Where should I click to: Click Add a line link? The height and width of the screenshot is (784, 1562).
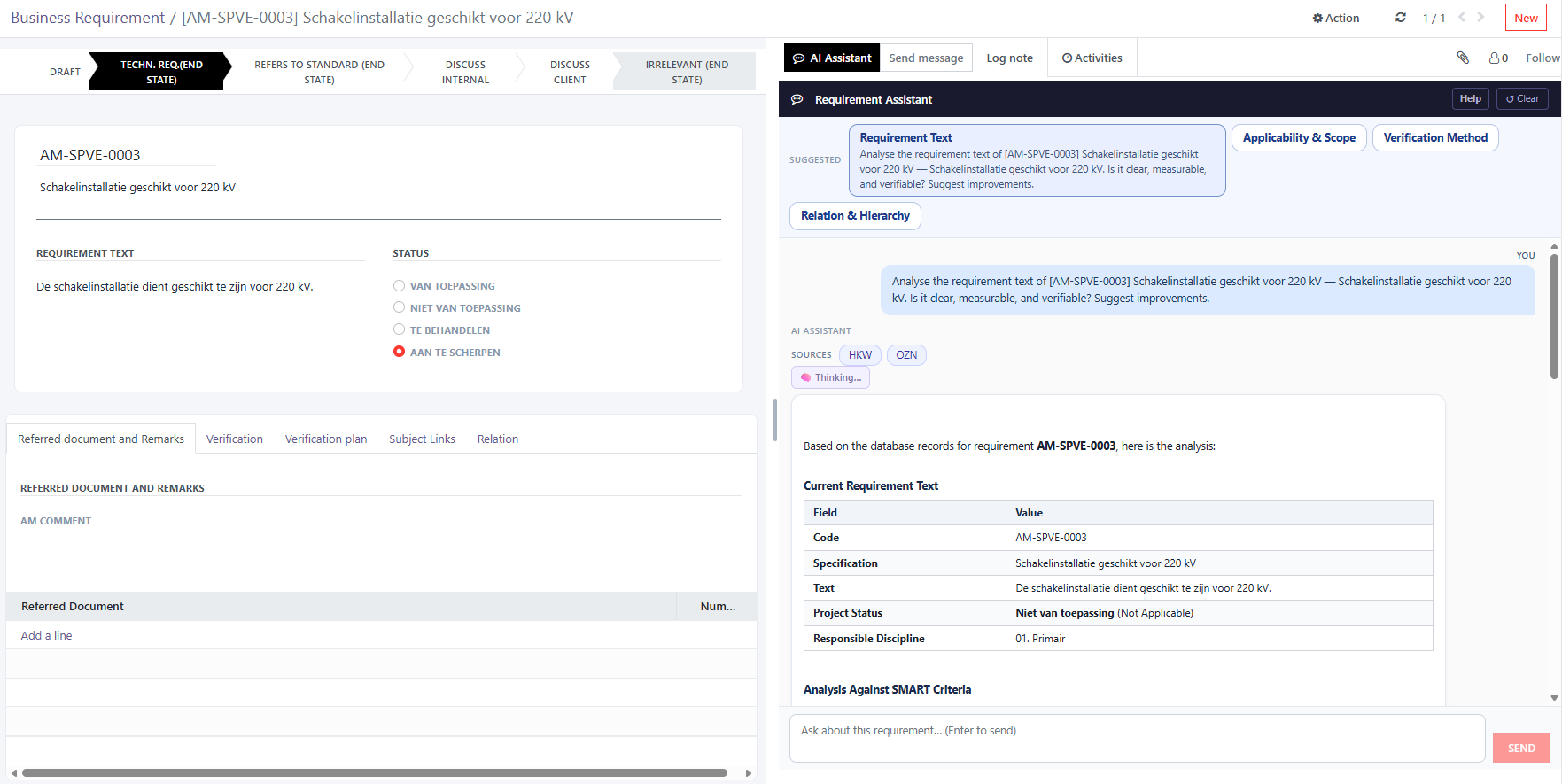47,635
